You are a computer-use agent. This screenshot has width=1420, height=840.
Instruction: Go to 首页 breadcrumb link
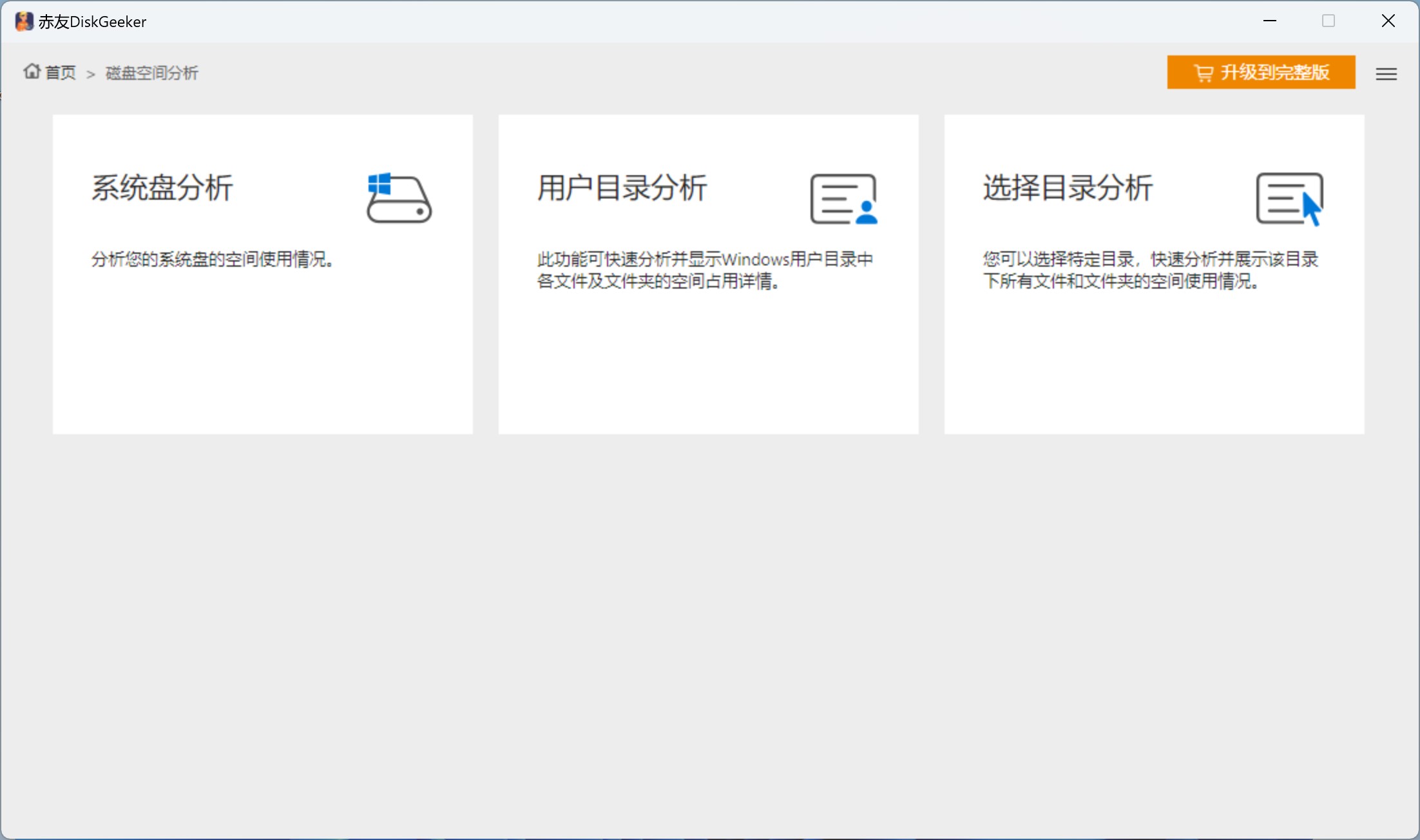pyautogui.click(x=61, y=73)
